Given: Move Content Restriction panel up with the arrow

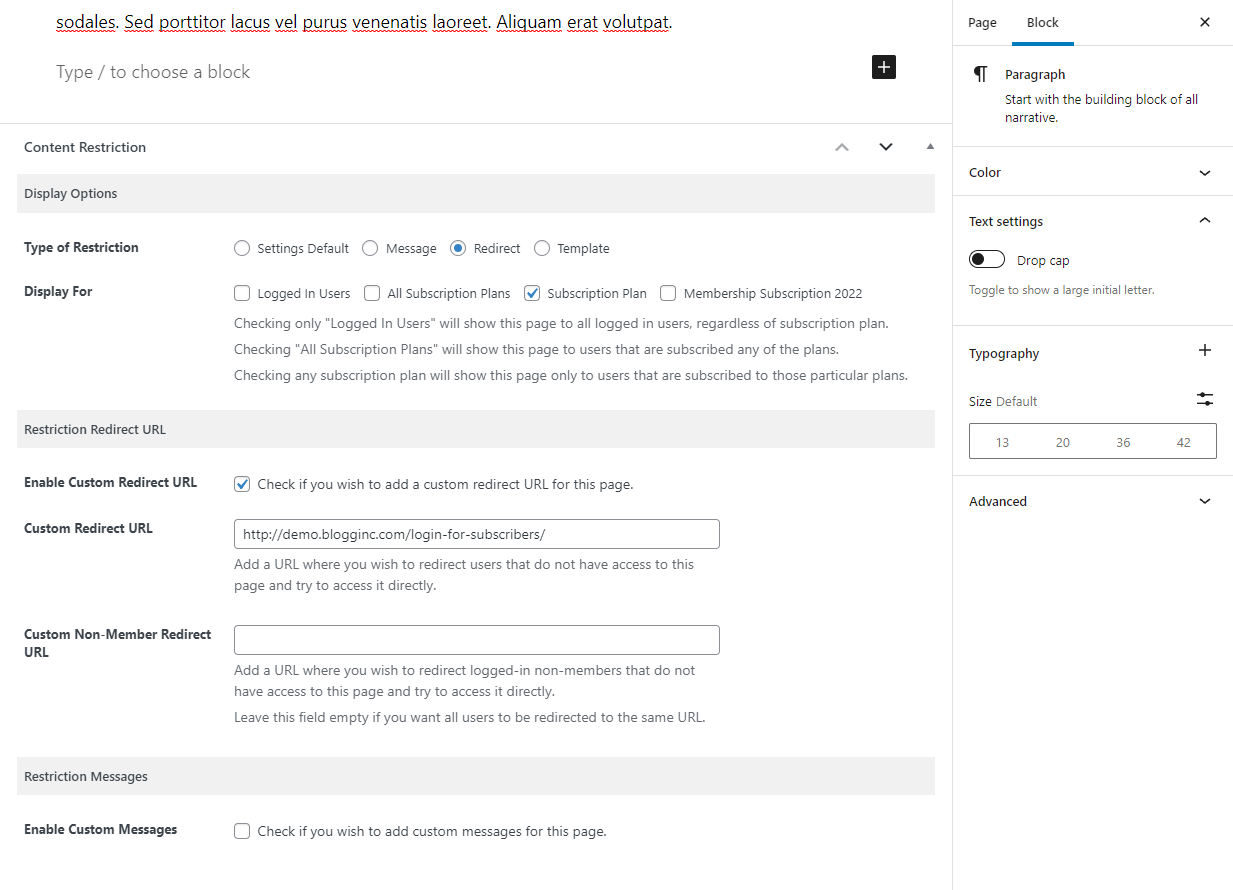Looking at the screenshot, I should point(842,147).
